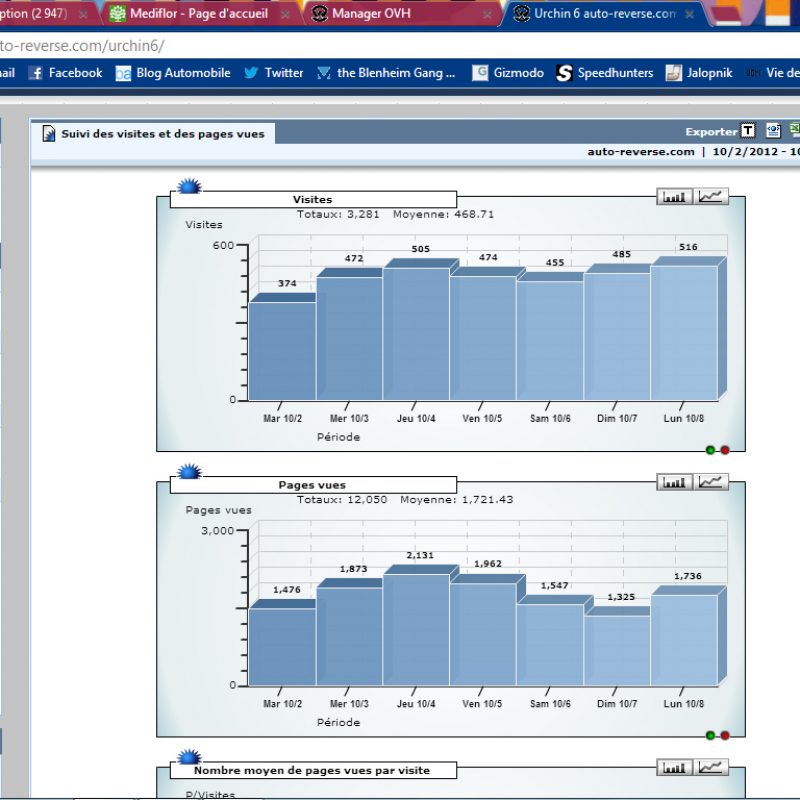Viewport: 800px width, 800px height.
Task: Click the Jeu 10/4 bar in Visites chart
Action: pyautogui.click(x=416, y=335)
